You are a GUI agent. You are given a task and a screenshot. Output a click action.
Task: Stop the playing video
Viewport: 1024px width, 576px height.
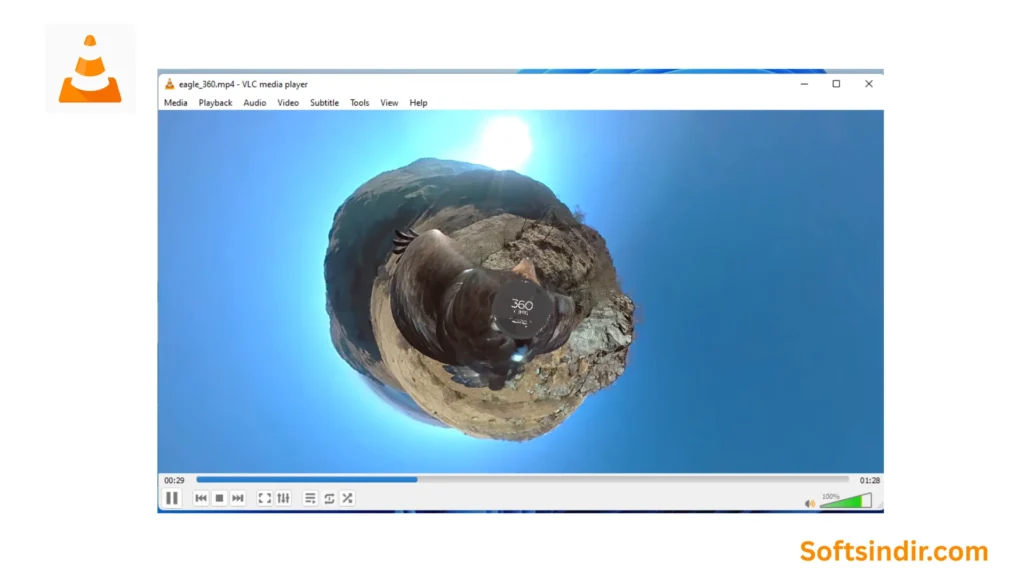pyautogui.click(x=219, y=498)
